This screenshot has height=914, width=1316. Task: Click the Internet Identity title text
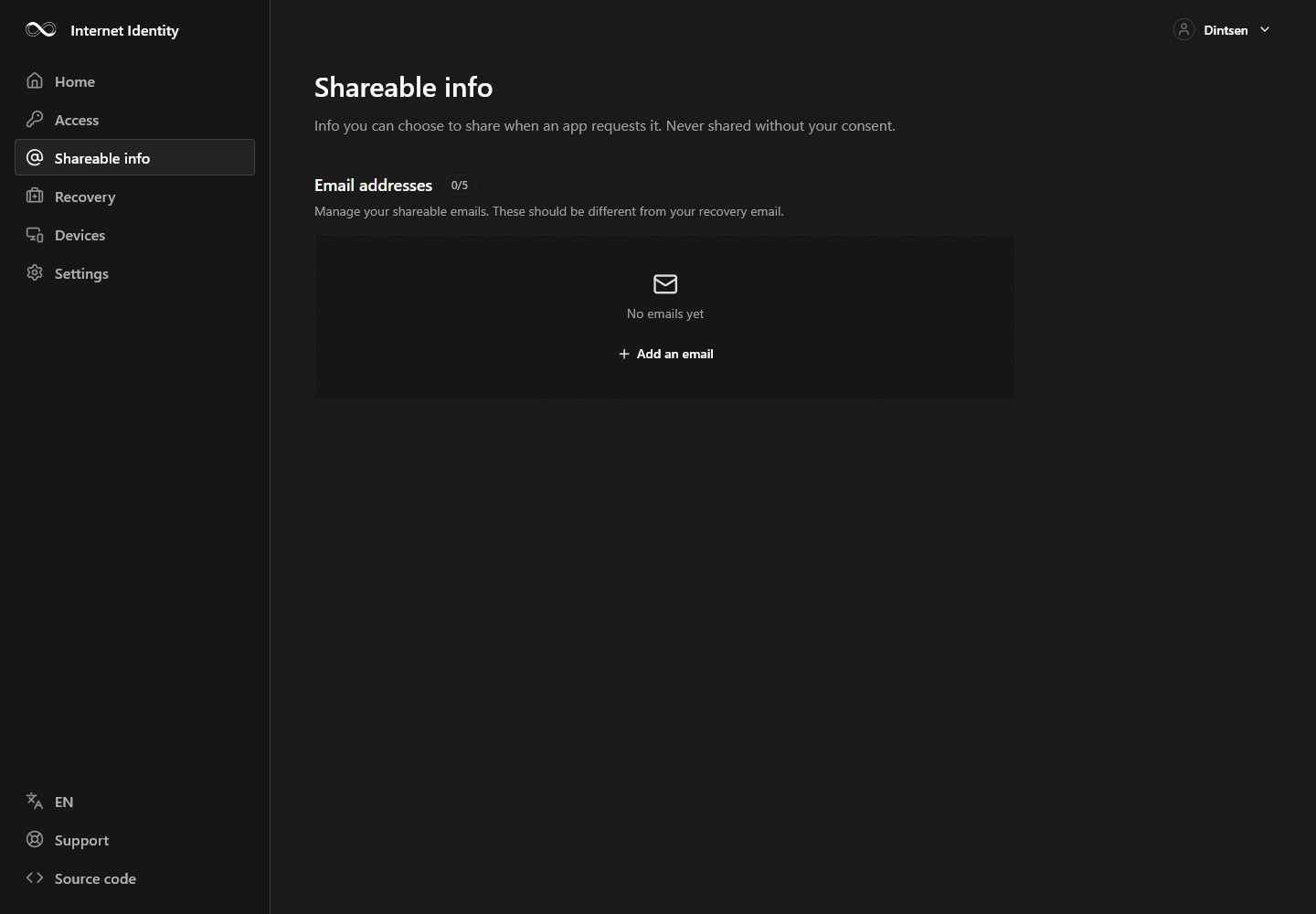[x=124, y=30]
